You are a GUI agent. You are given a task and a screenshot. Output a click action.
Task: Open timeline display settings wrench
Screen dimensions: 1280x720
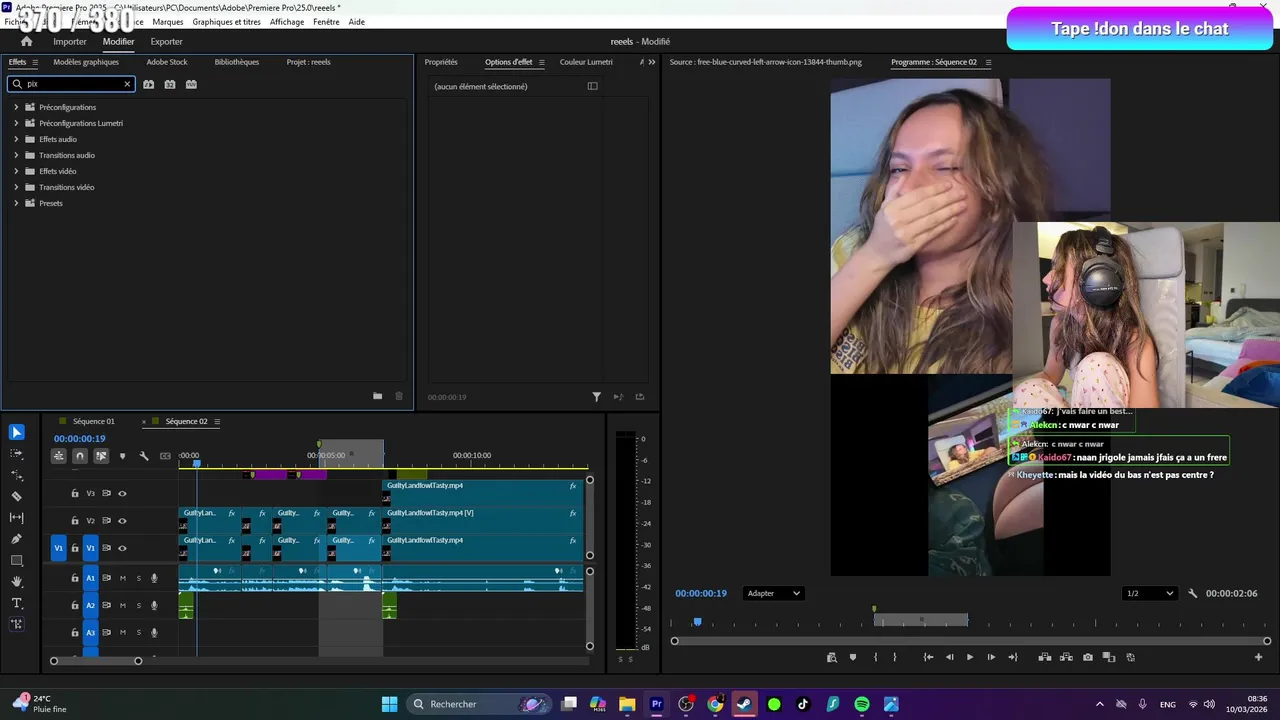(x=144, y=456)
